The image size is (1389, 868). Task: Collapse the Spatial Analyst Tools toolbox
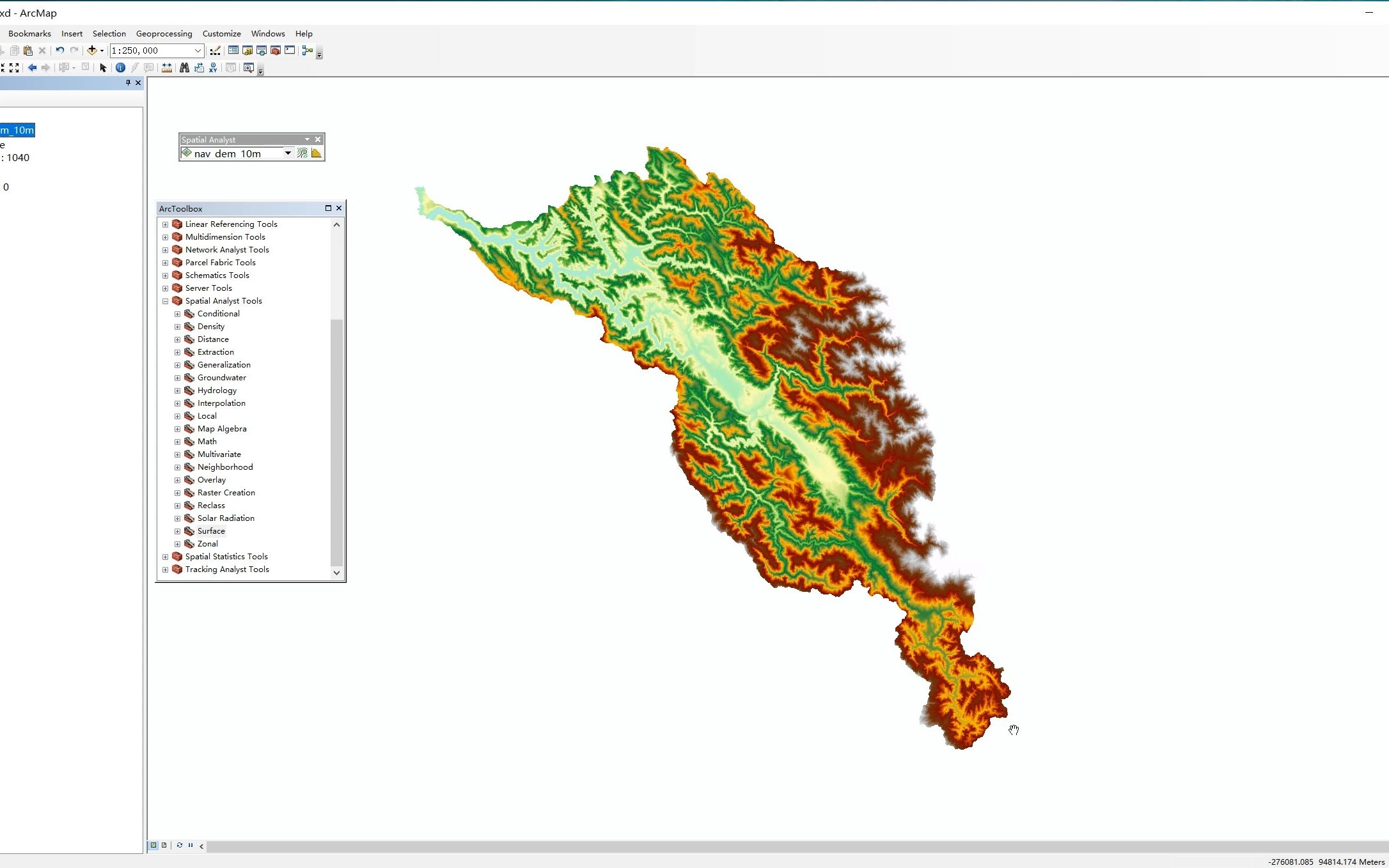point(165,301)
